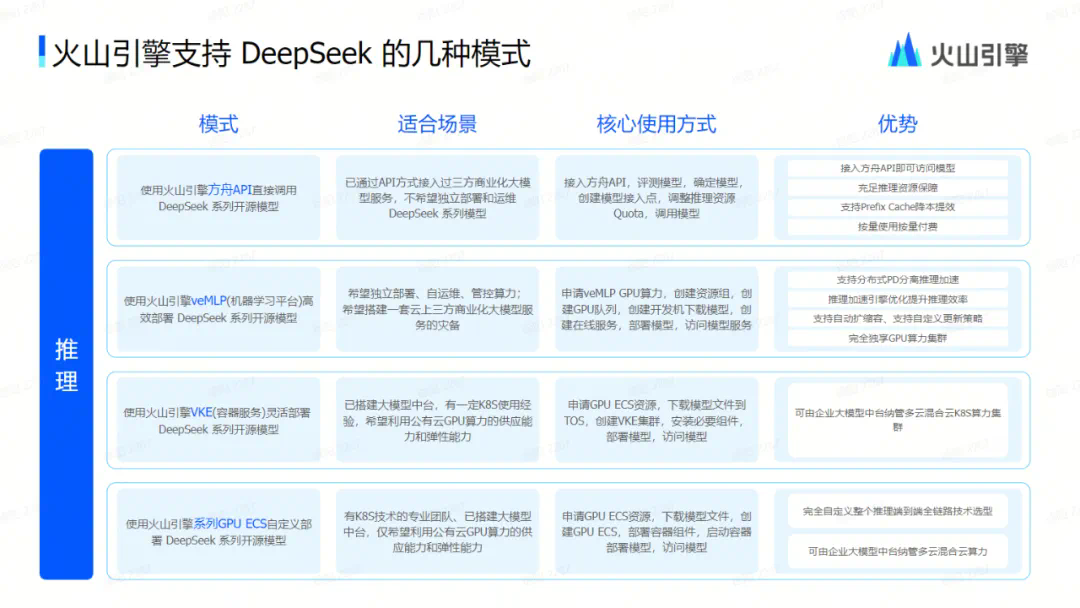Click the 核心使用方式 column header
1080x608 pixels.
click(x=656, y=124)
